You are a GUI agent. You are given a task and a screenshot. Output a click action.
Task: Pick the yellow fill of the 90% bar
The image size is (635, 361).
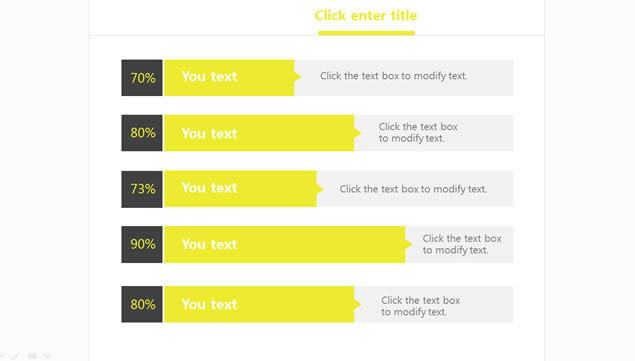285,244
